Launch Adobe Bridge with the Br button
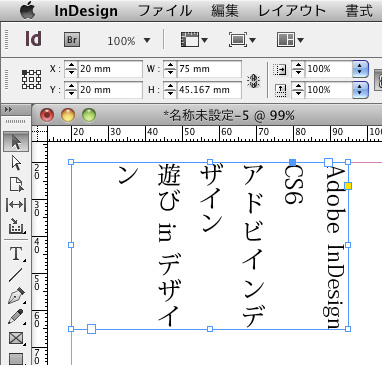This screenshot has height=365, width=382. 72,40
